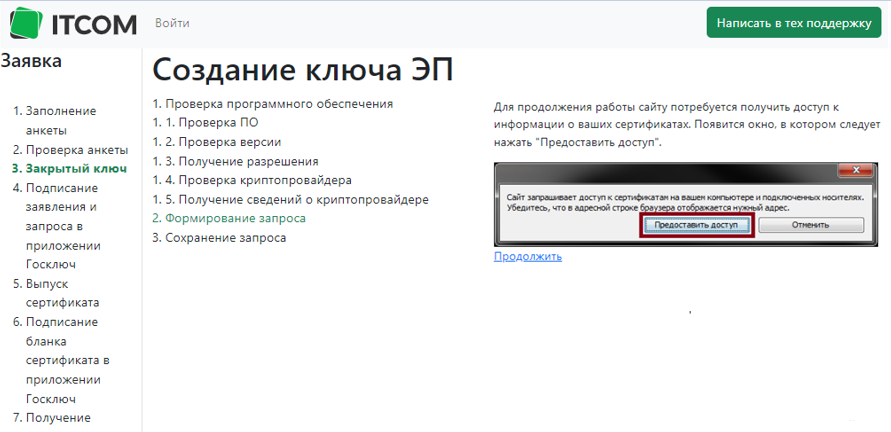This screenshot has height=432, width=891.
Task: Select the Получение step in sidebar
Action: click(58, 417)
